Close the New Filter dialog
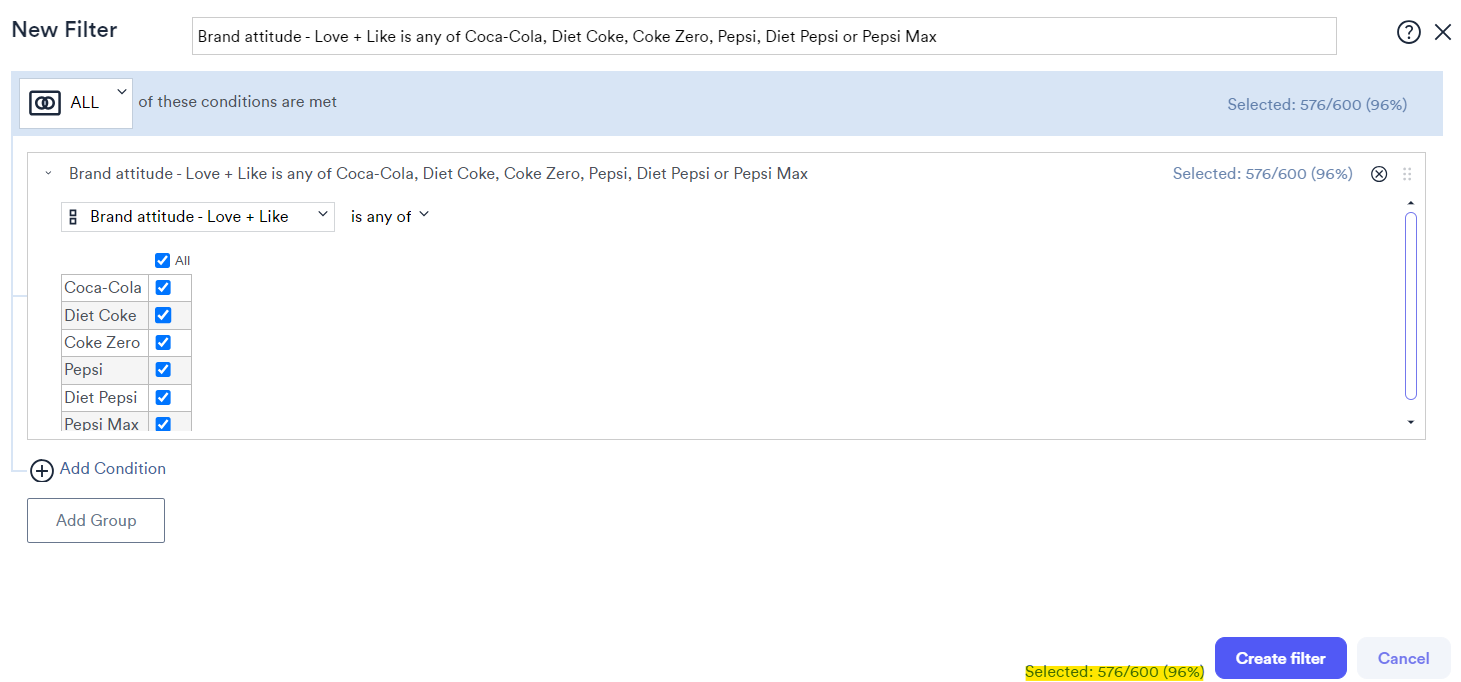1461x682 pixels. click(1443, 32)
